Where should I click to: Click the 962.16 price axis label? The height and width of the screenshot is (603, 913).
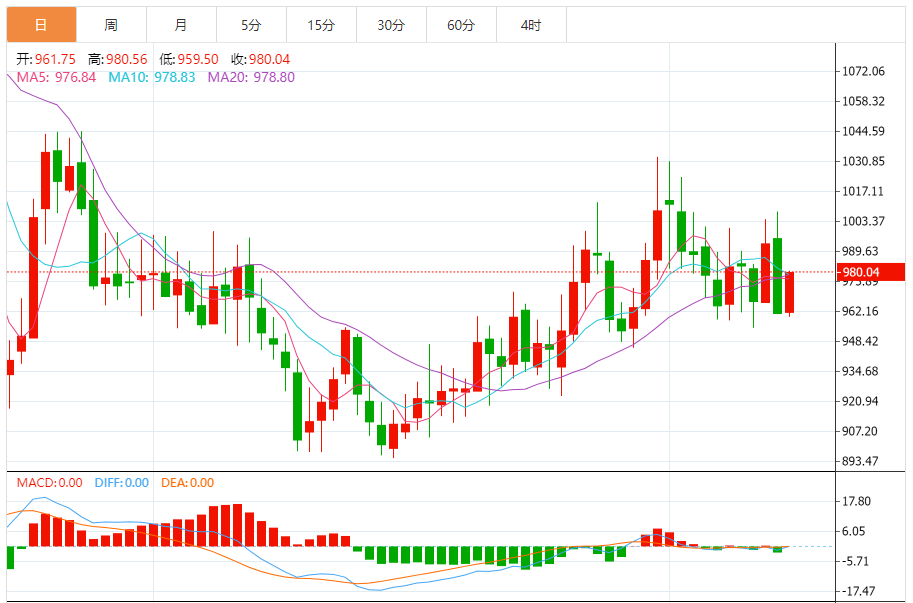click(x=861, y=311)
